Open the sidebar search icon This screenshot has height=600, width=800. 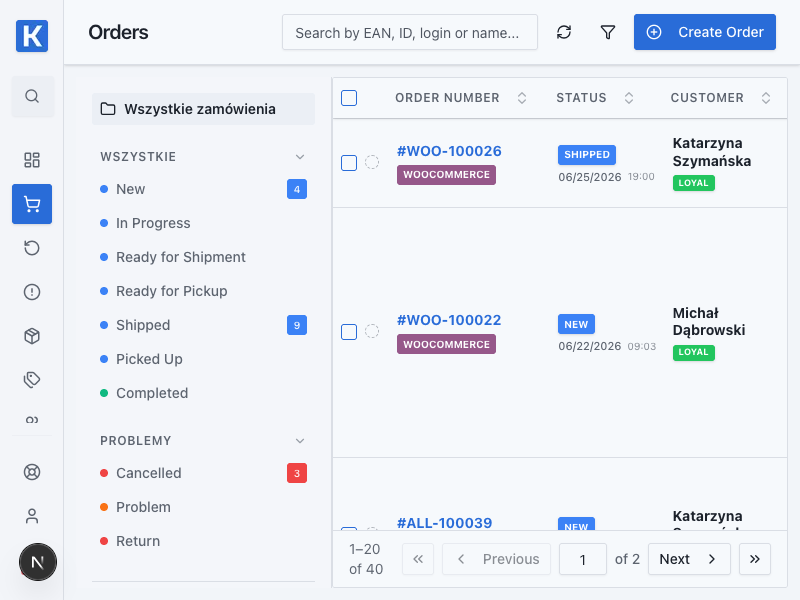click(32, 96)
